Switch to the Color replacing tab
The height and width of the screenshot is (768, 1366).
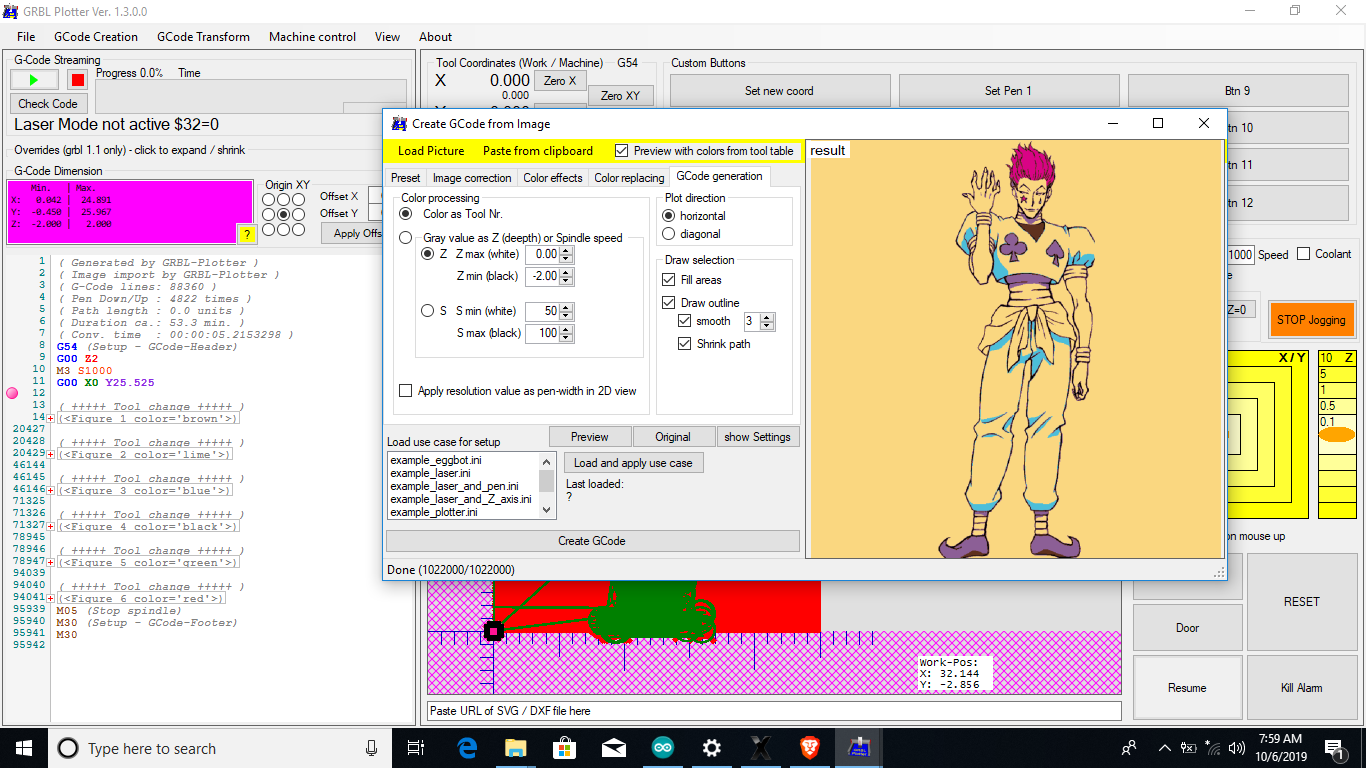tap(629, 178)
